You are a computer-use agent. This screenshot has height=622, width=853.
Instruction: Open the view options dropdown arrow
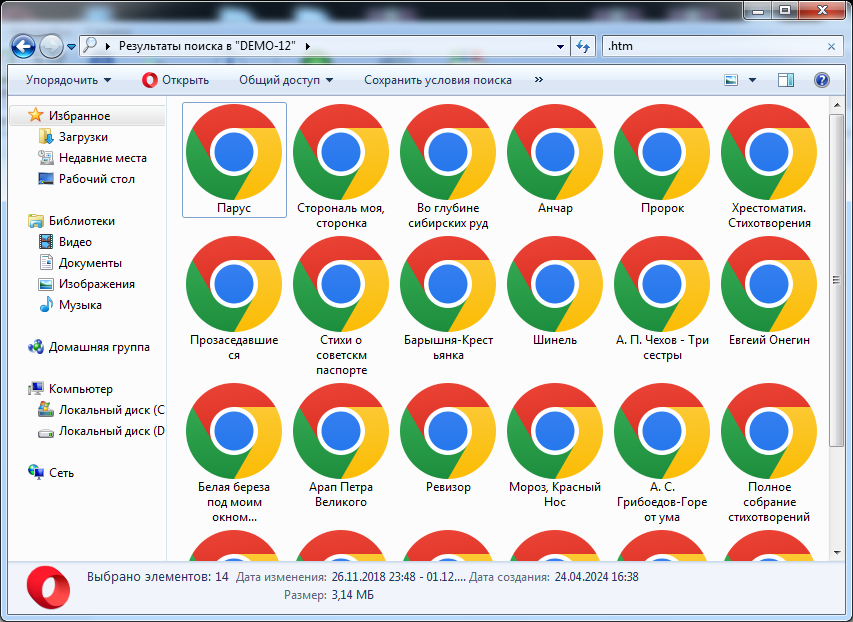pyautogui.click(x=752, y=80)
